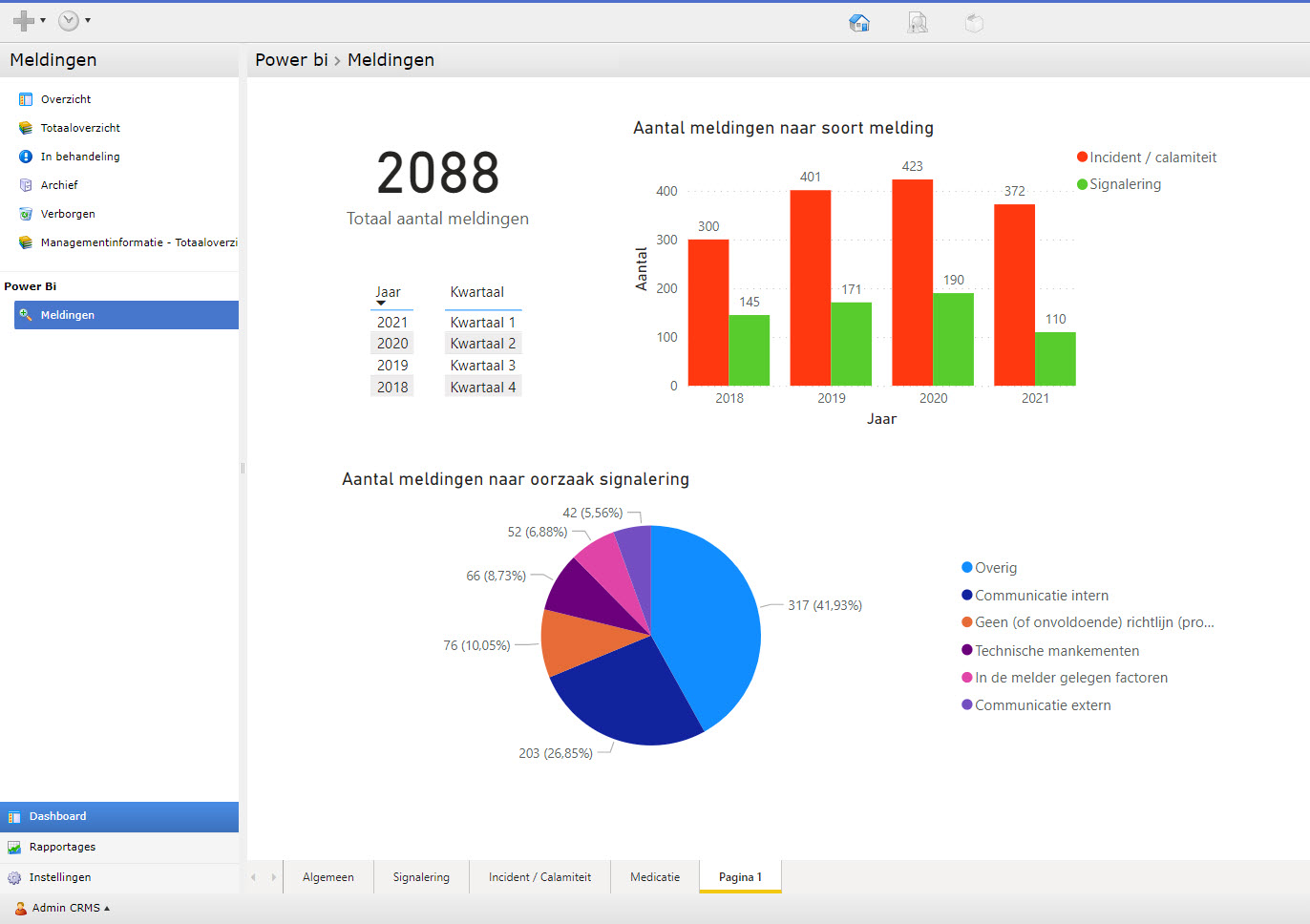This screenshot has width=1310, height=924.
Task: Click the green 2019 bar with value 171
Action: [852, 344]
